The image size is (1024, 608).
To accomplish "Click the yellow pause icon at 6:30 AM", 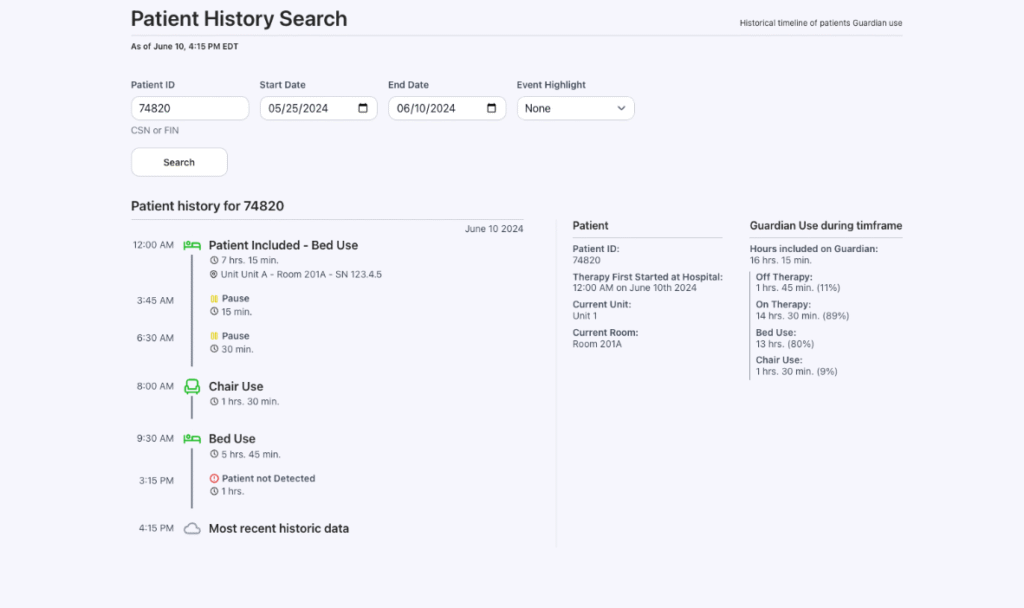I will [x=214, y=337].
